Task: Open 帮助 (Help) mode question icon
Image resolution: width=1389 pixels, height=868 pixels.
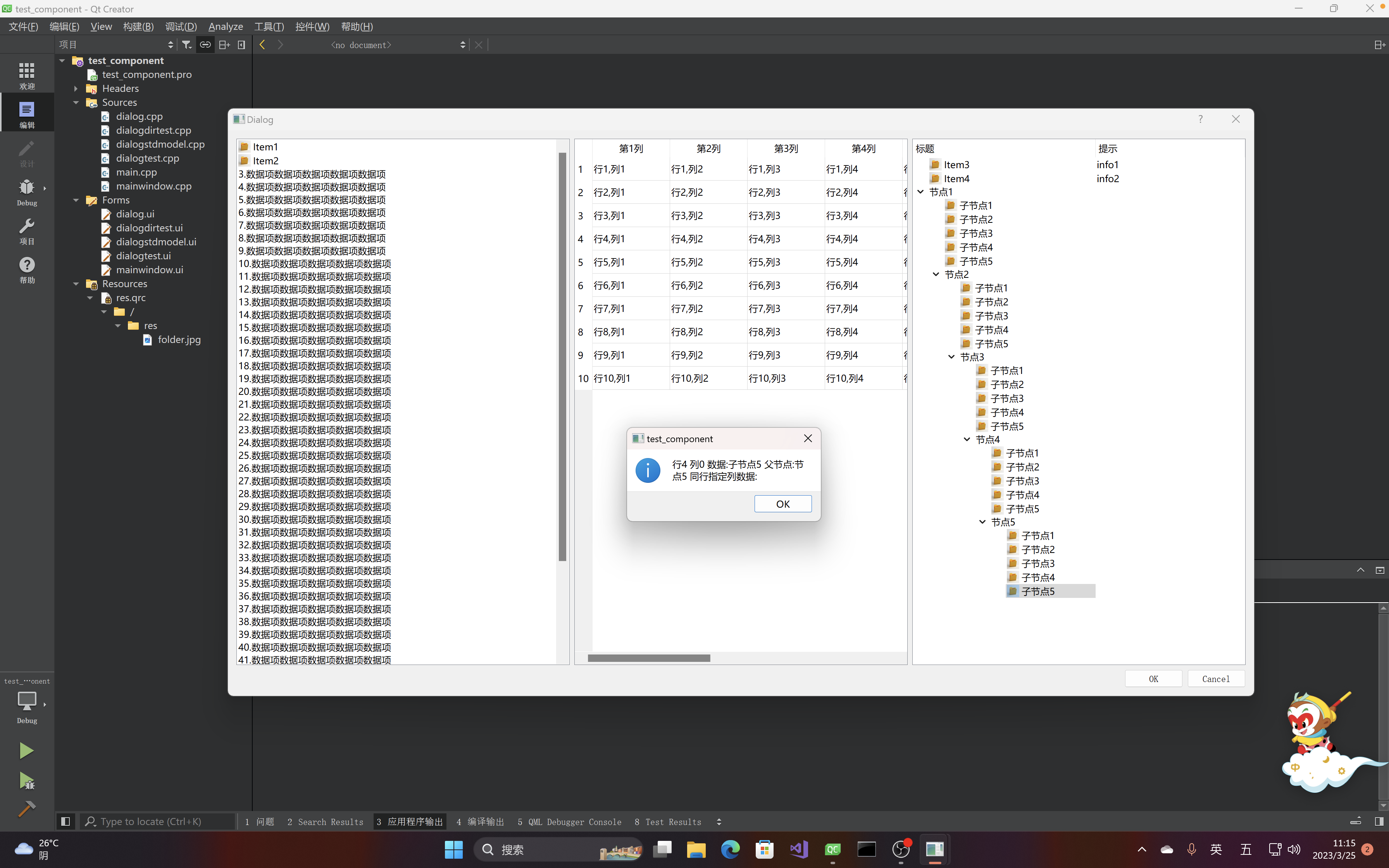Action: [x=26, y=265]
